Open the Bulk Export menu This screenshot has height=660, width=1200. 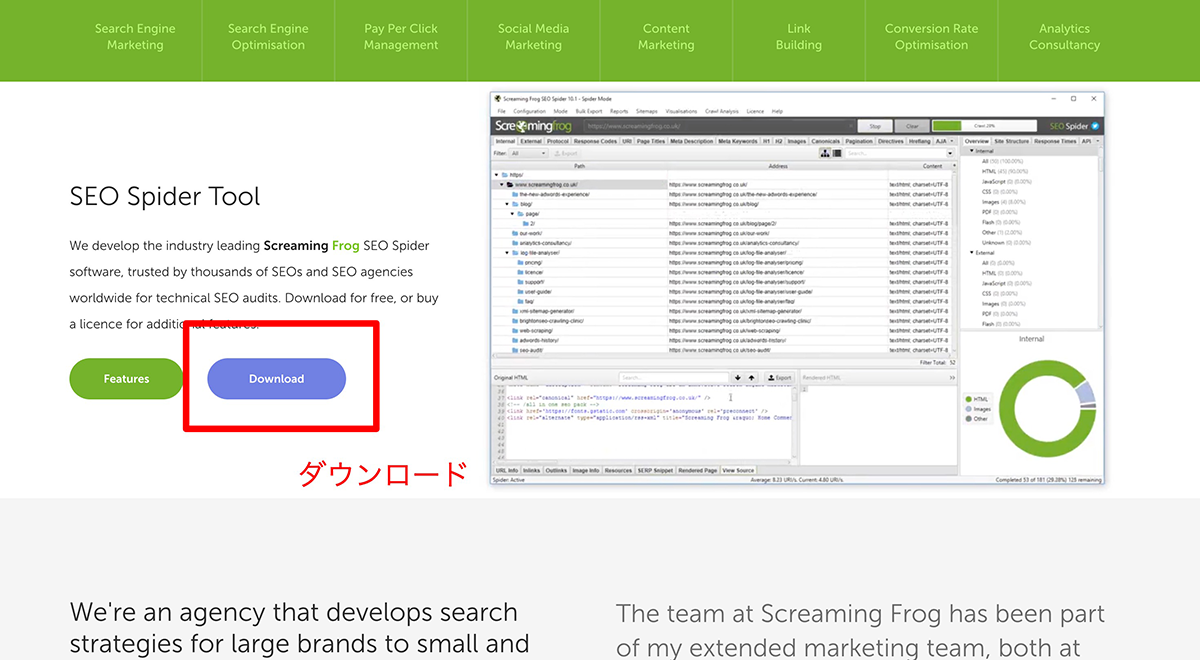(x=587, y=112)
